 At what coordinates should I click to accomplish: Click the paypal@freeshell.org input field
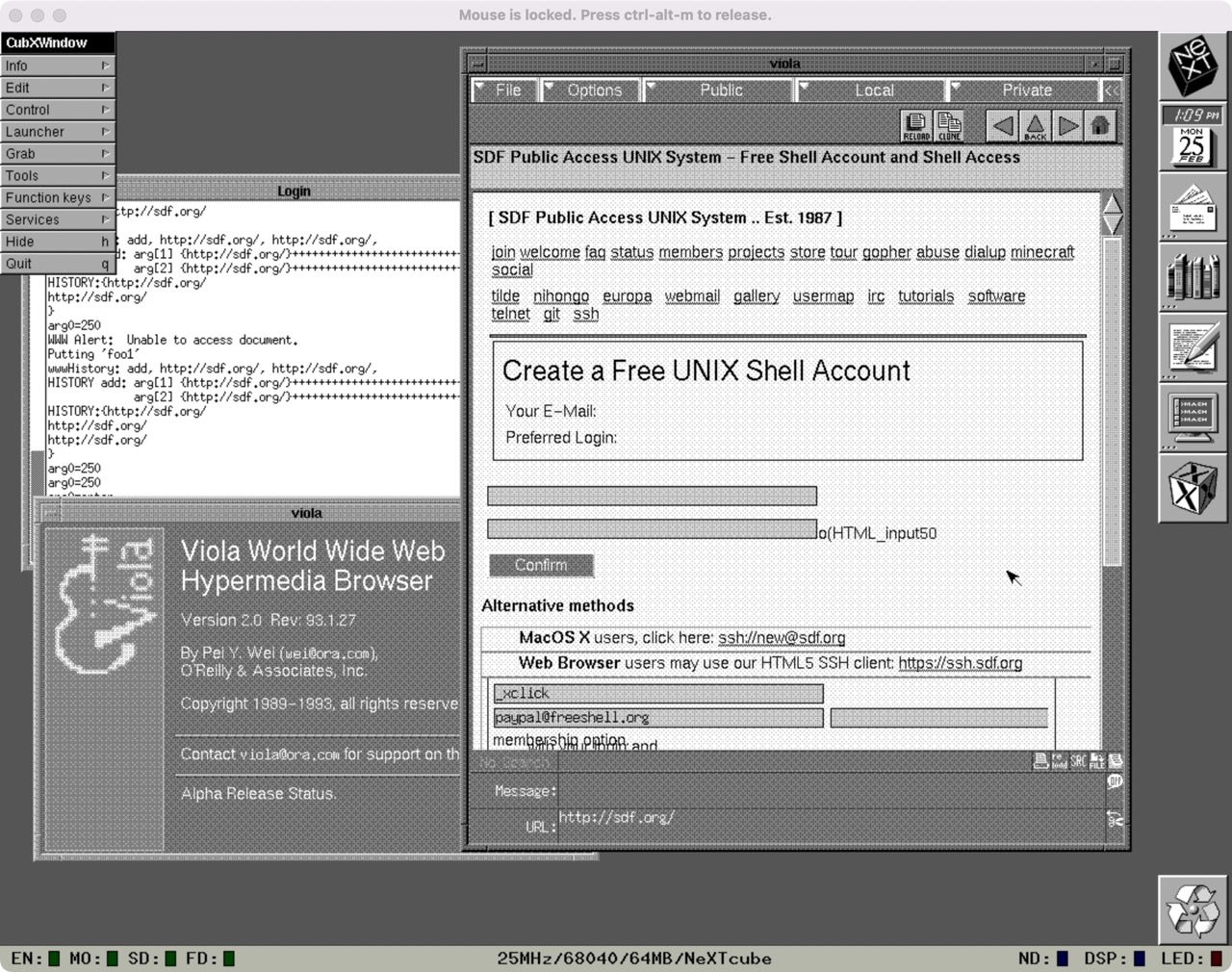click(x=658, y=718)
